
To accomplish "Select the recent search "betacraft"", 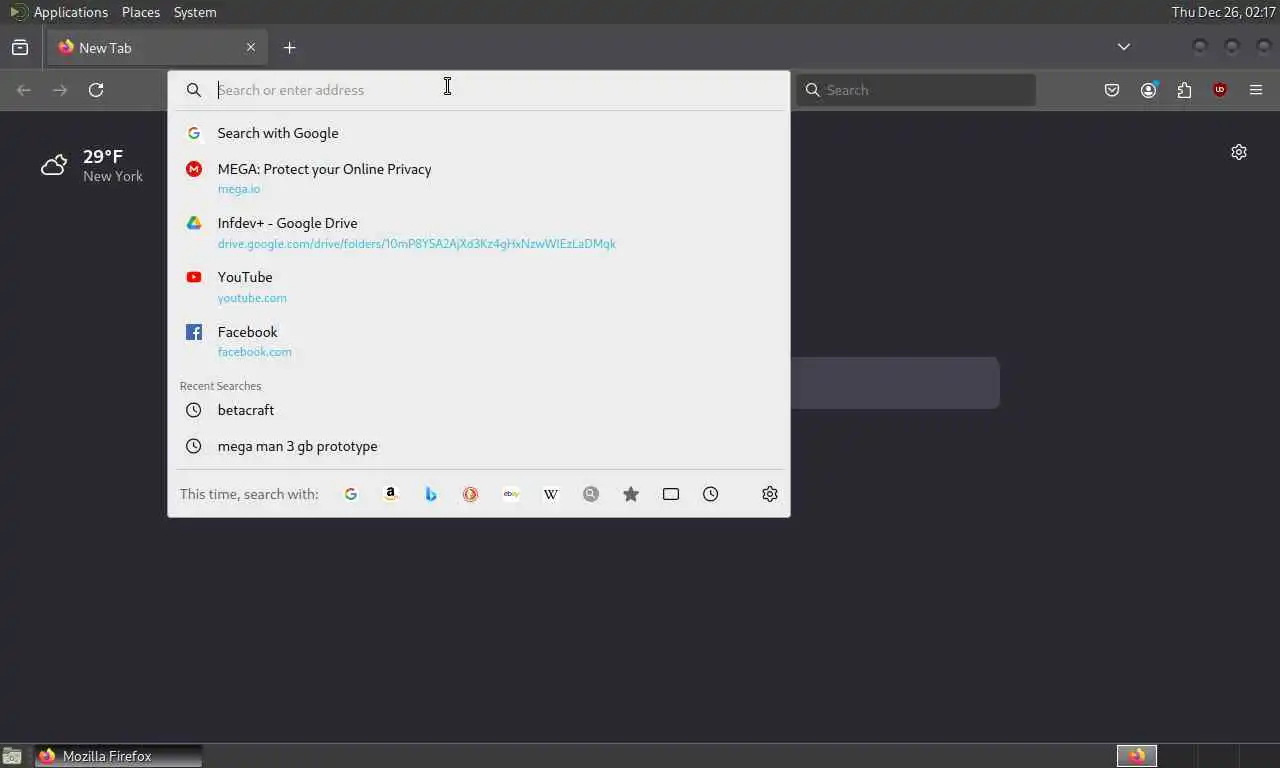I will 479,410.
